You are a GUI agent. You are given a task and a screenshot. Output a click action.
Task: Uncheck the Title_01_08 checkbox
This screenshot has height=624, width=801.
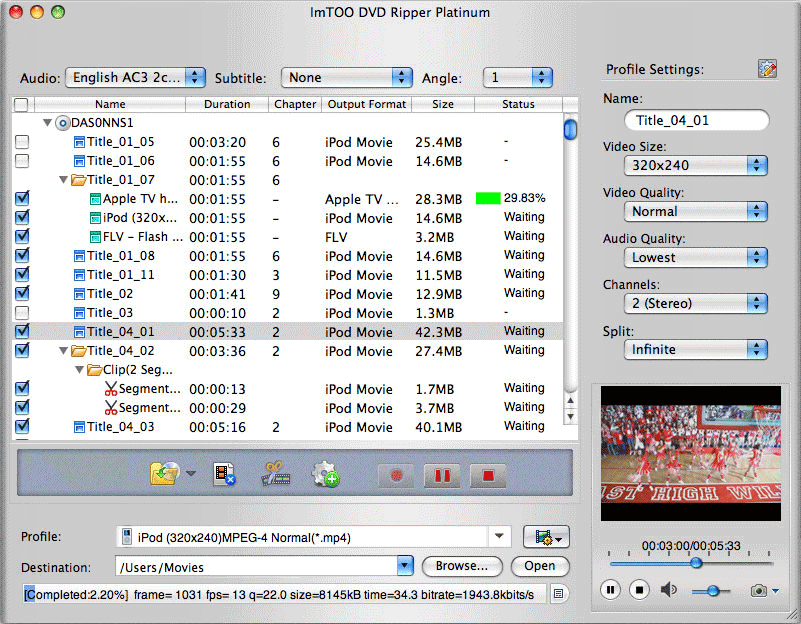tap(22, 255)
